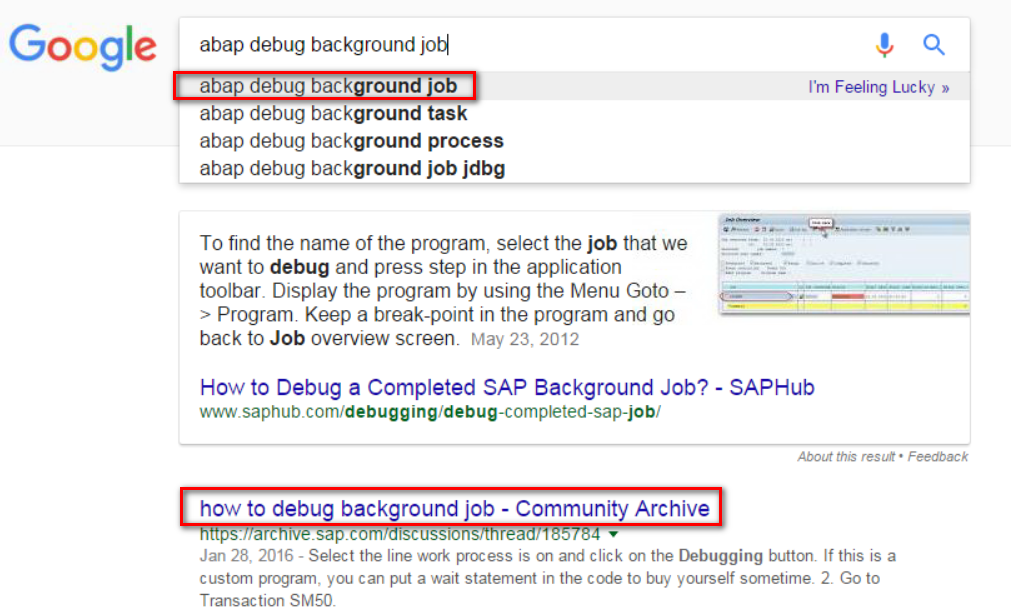
Task: Click the 'May 23, 2012' snippet date
Action: tap(525, 339)
